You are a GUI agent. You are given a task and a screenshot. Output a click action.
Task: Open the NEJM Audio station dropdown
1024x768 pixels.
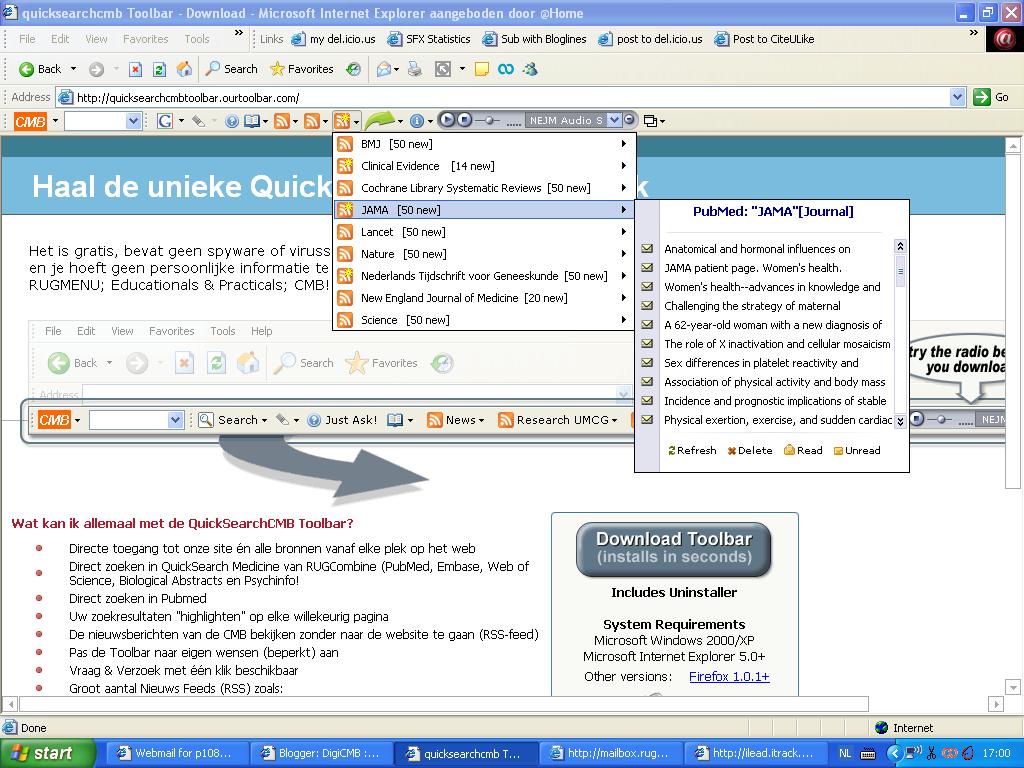pos(613,120)
